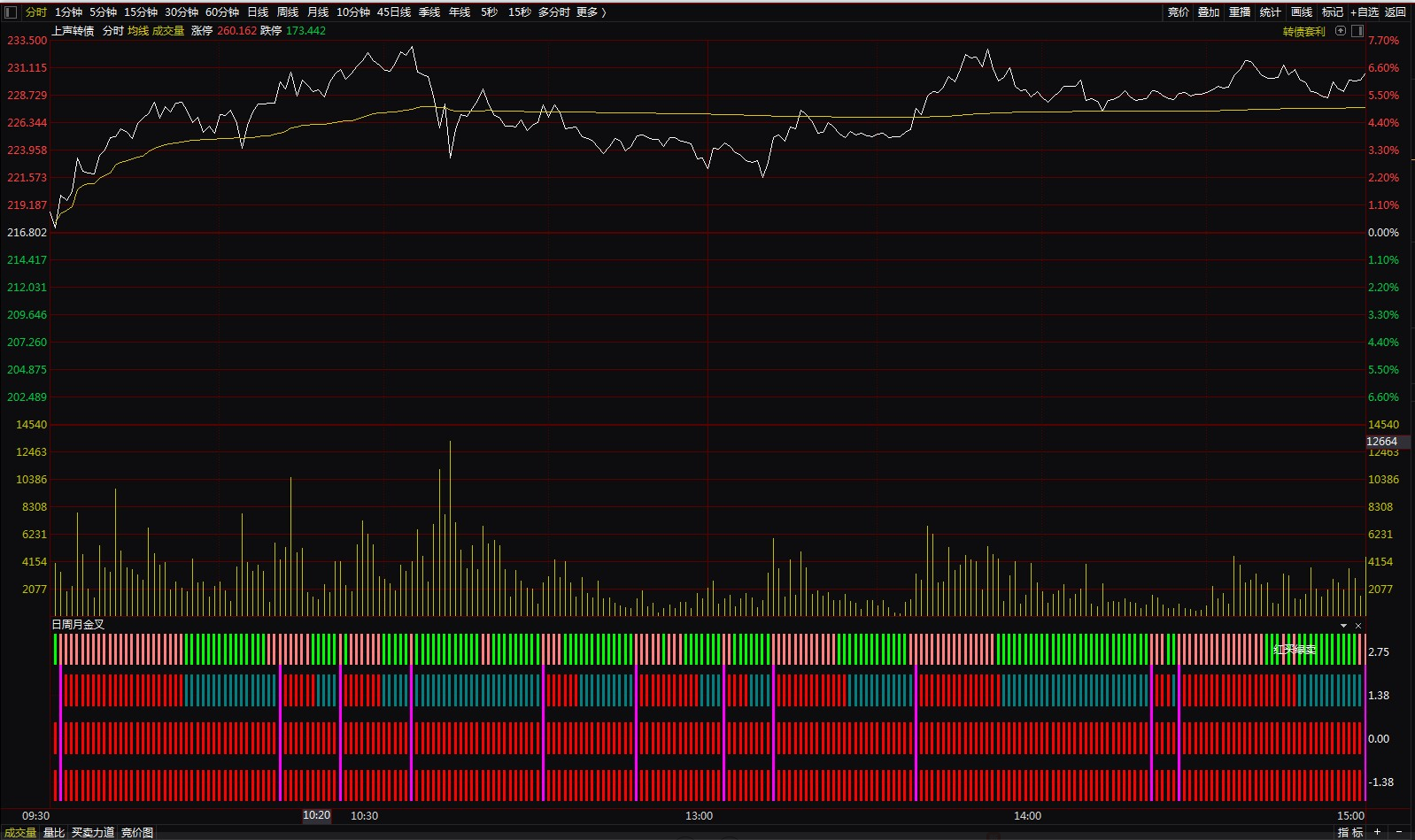Click the 标记 mark button
Viewport: 1415px width, 840px height.
pyautogui.click(x=1333, y=12)
